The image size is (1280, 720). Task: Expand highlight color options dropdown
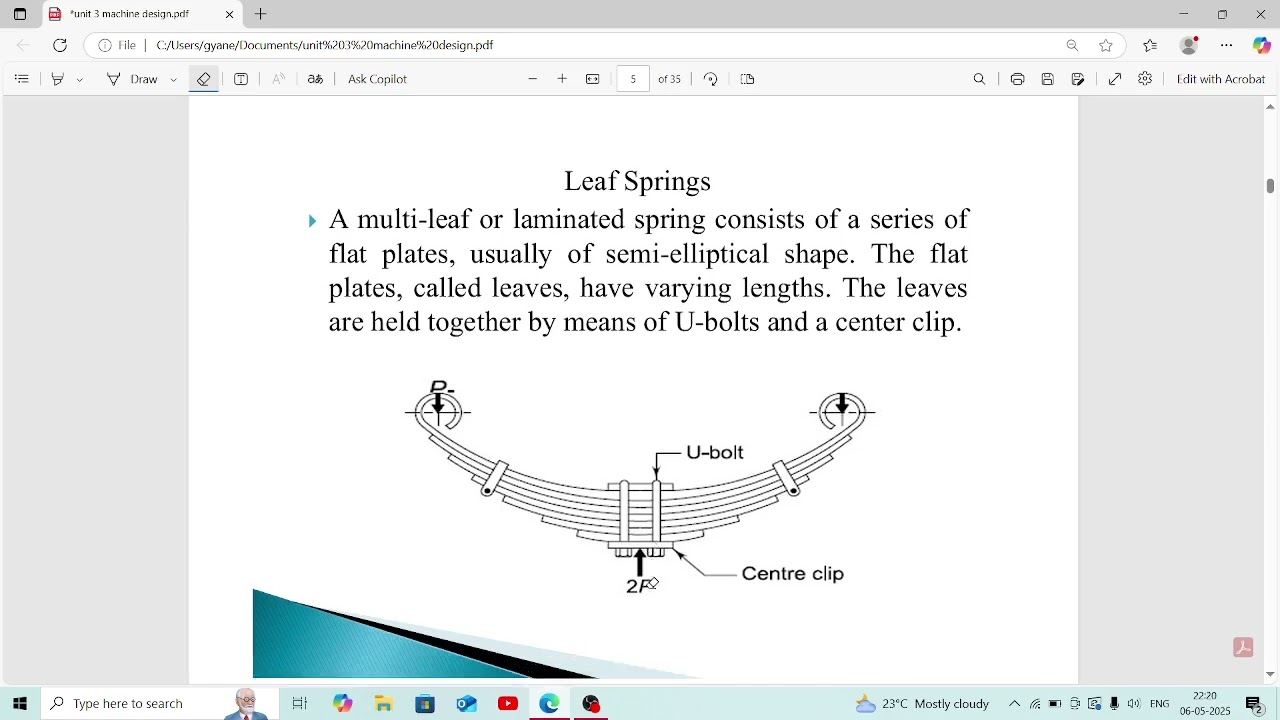80,79
